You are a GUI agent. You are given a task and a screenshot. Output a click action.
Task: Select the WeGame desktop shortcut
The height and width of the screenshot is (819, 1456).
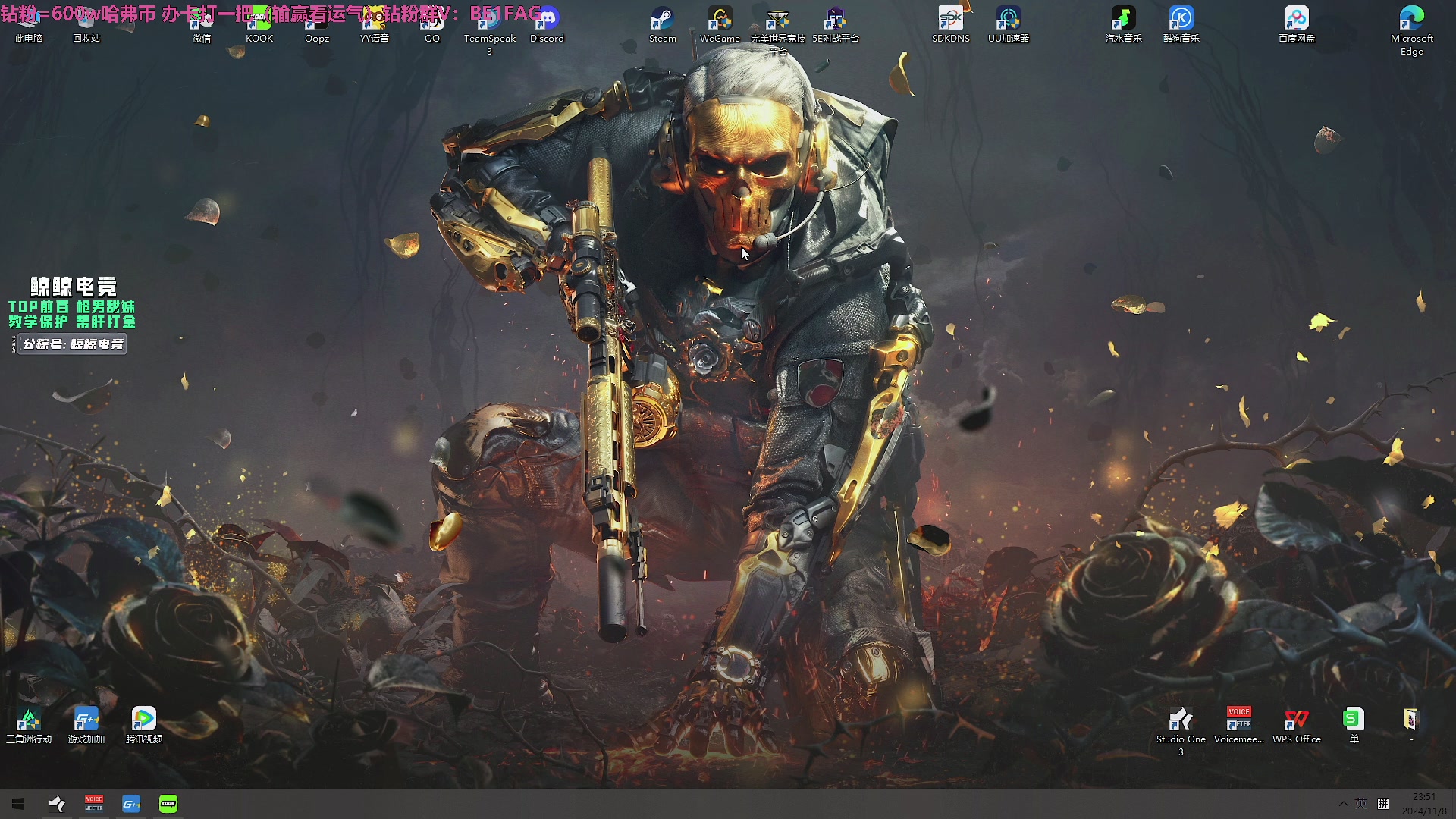coord(720,24)
